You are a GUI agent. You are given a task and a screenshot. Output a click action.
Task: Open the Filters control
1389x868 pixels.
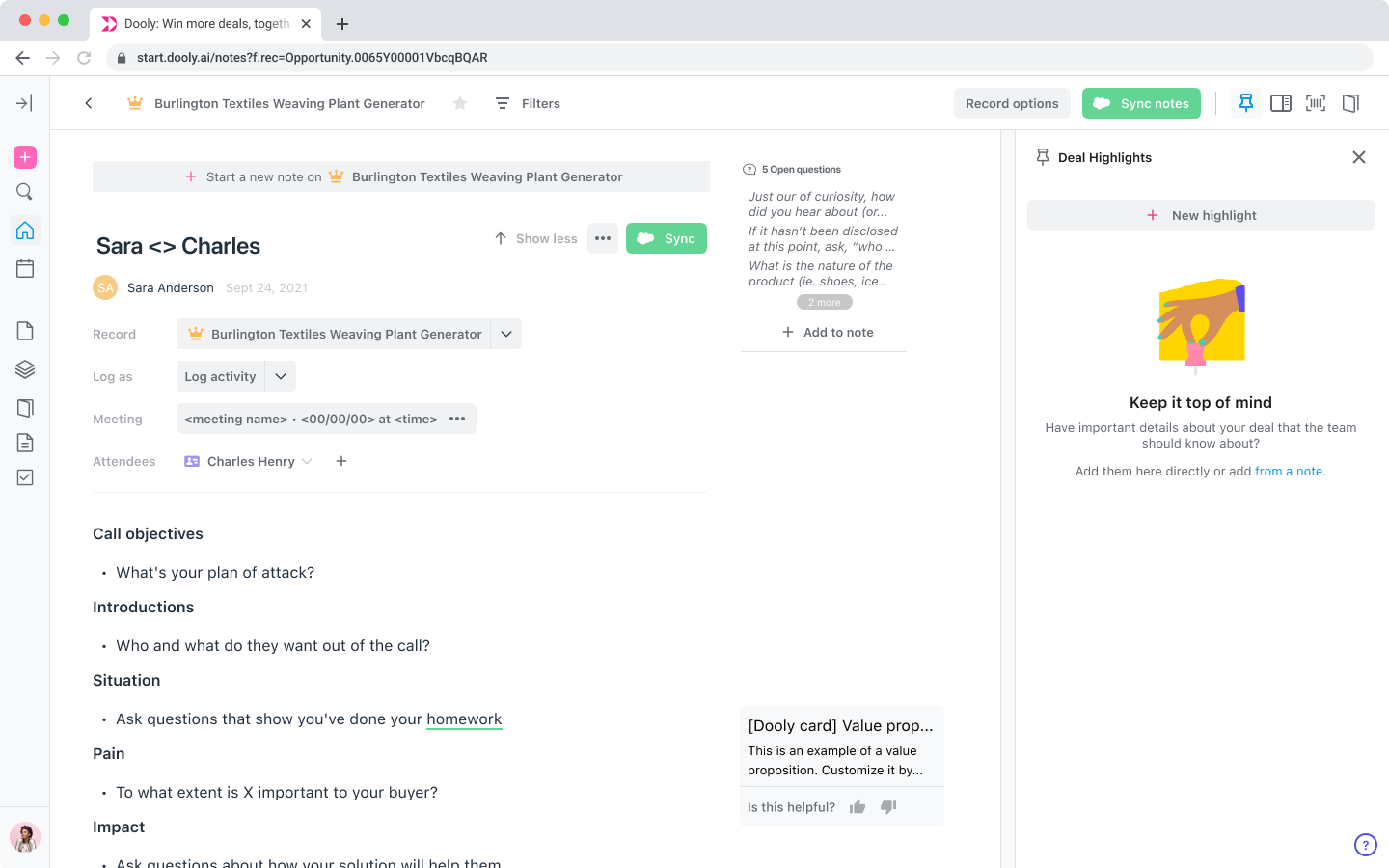(x=528, y=103)
